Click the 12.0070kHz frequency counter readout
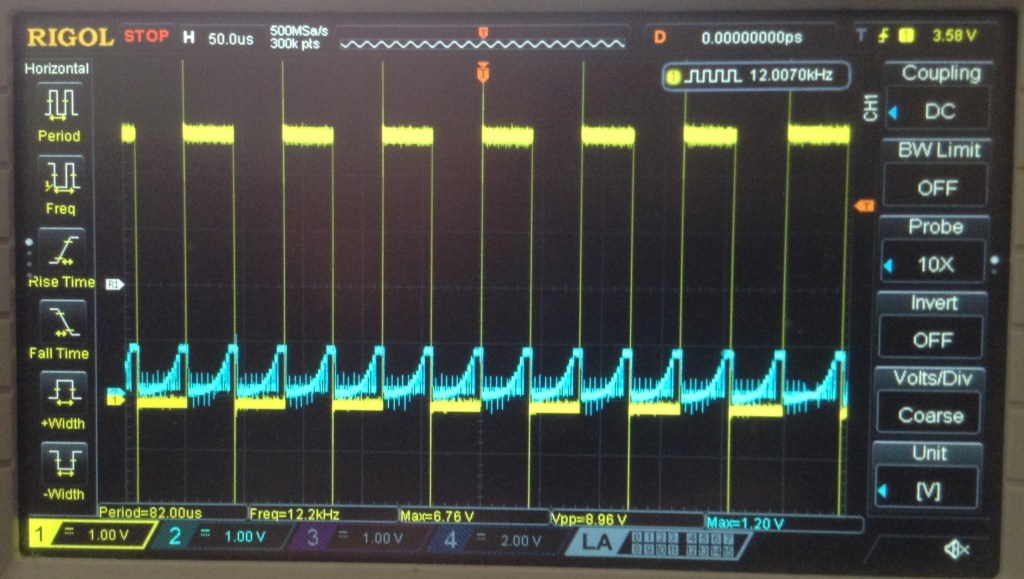The image size is (1024, 579). point(756,76)
